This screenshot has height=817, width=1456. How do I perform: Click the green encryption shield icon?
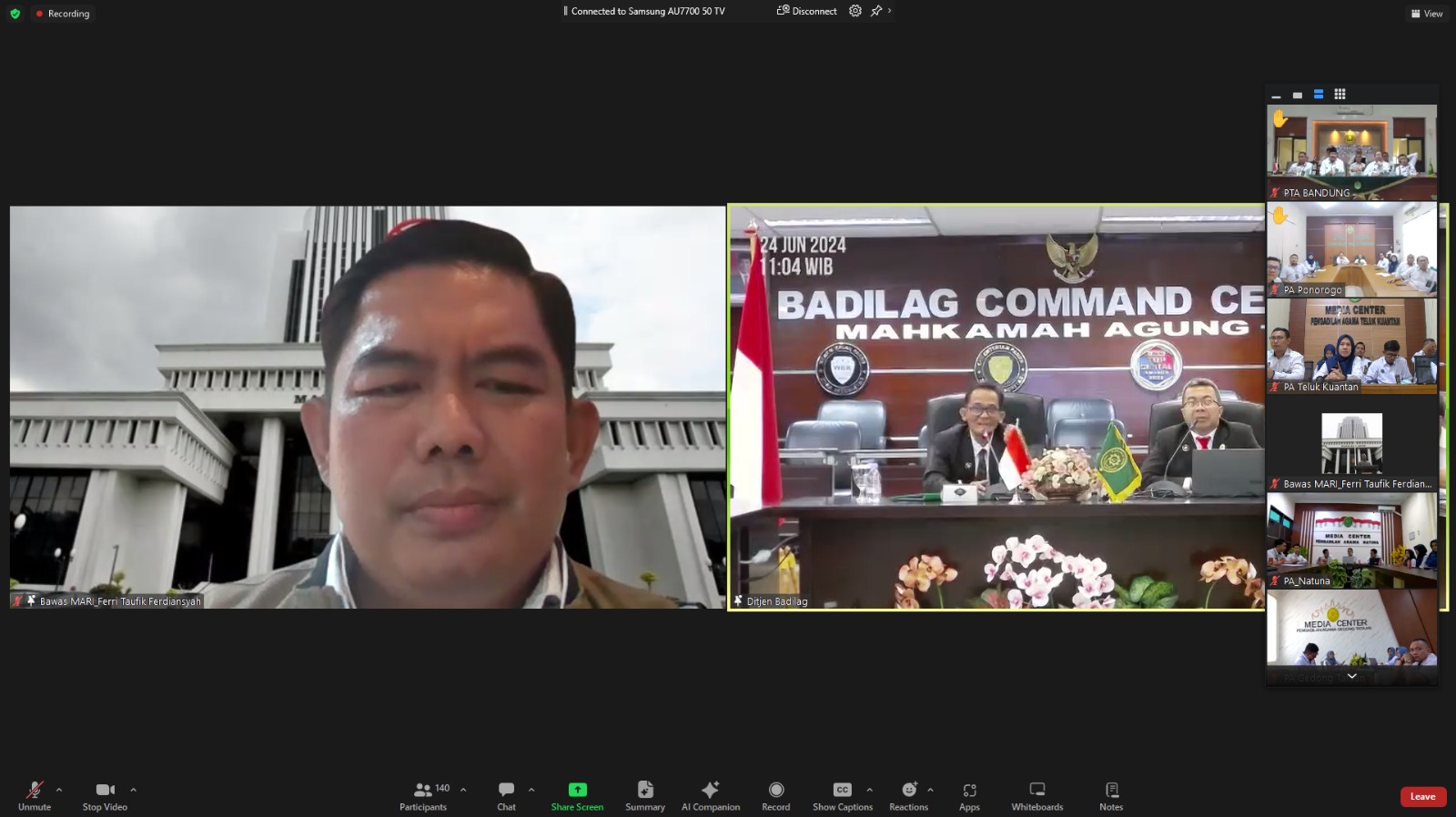pos(15,14)
